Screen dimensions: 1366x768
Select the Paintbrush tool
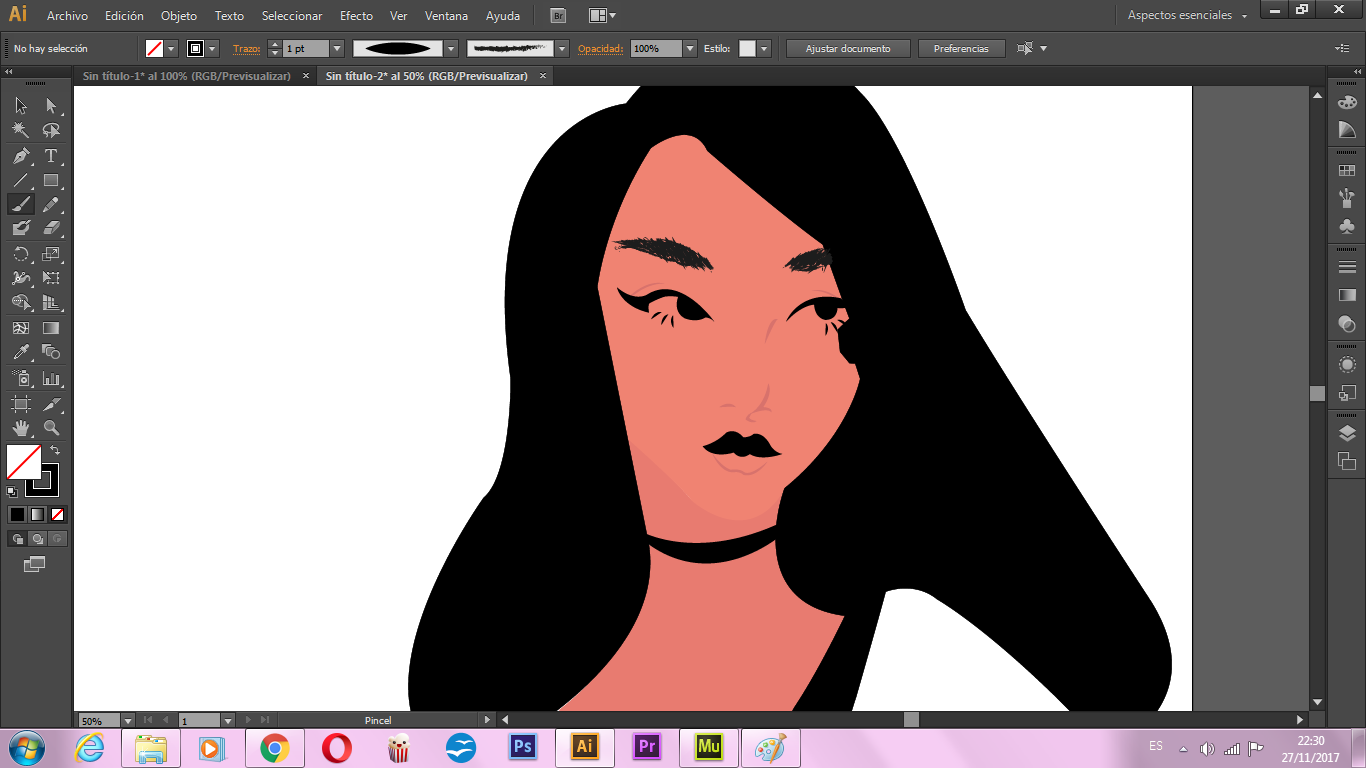(x=21, y=204)
